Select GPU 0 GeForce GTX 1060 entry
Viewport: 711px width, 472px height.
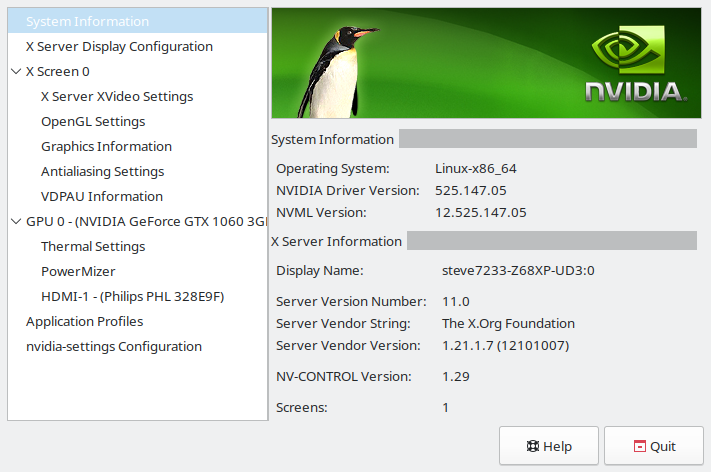146,221
